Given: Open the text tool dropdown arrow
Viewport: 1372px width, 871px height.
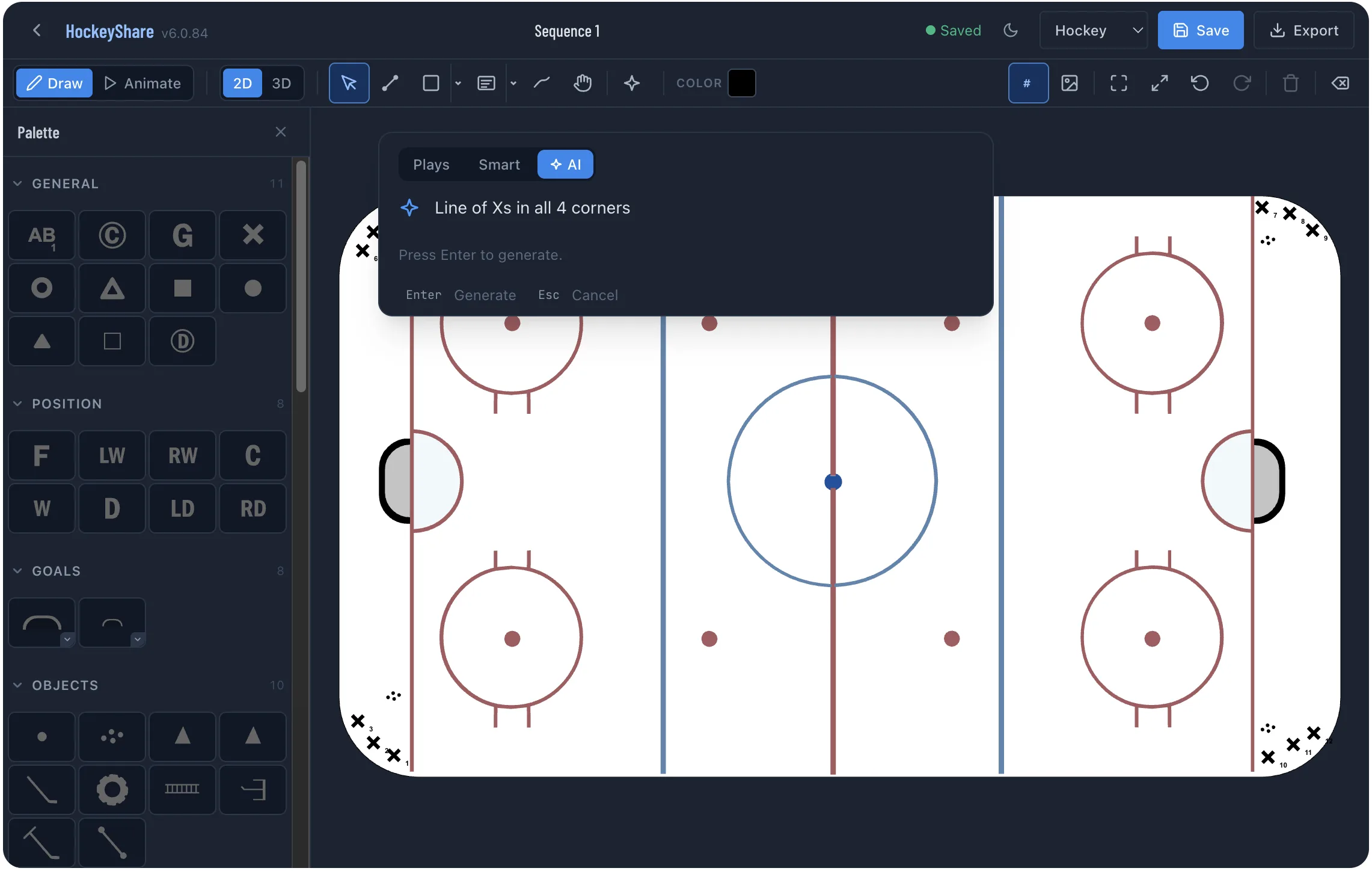Looking at the screenshot, I should click(x=513, y=83).
